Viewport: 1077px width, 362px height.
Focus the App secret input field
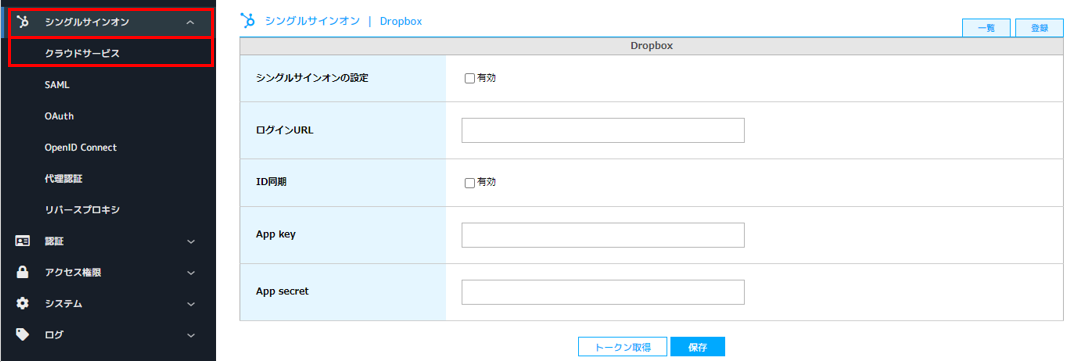click(603, 292)
